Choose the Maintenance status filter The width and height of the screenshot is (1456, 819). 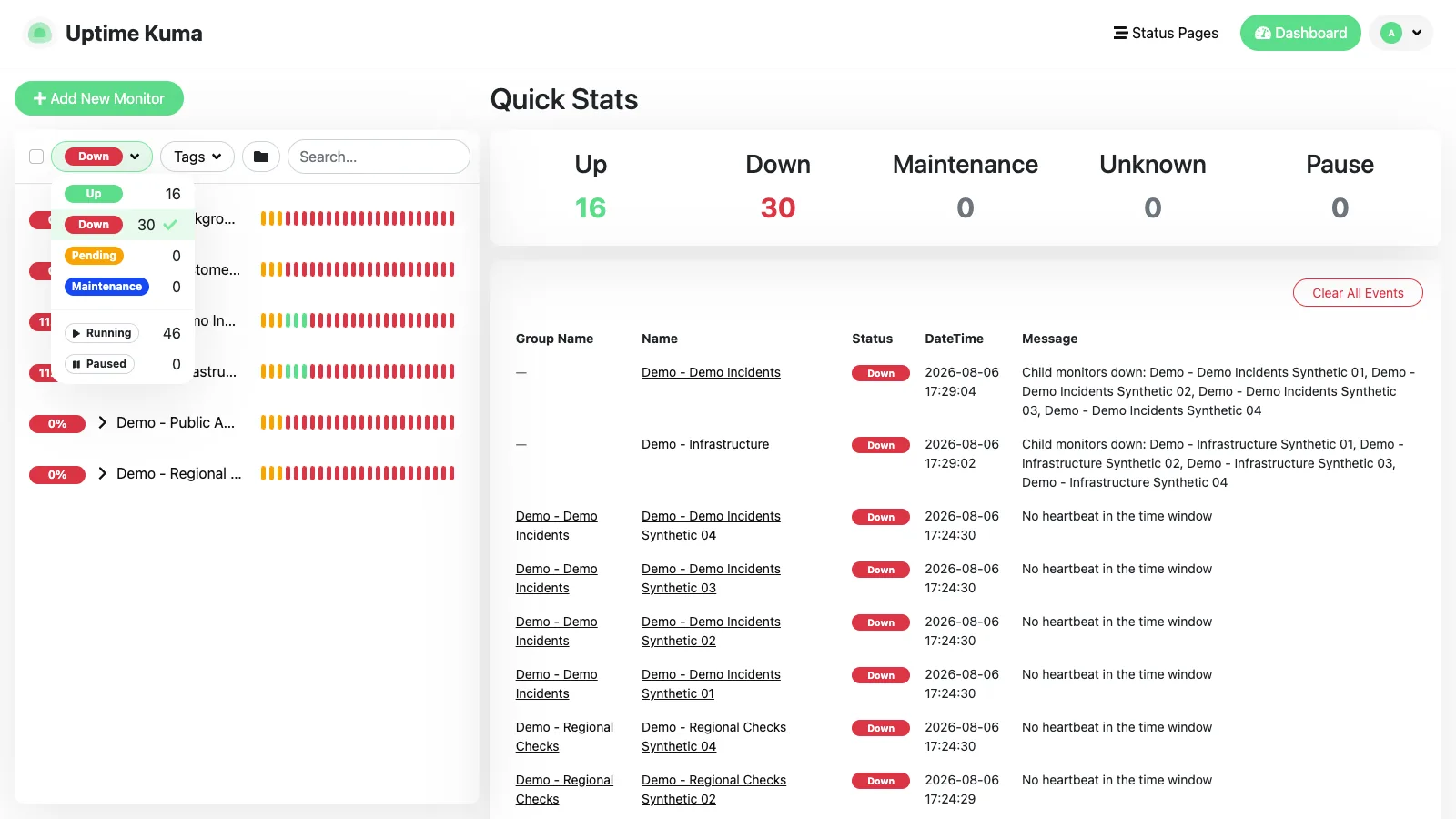(123, 287)
